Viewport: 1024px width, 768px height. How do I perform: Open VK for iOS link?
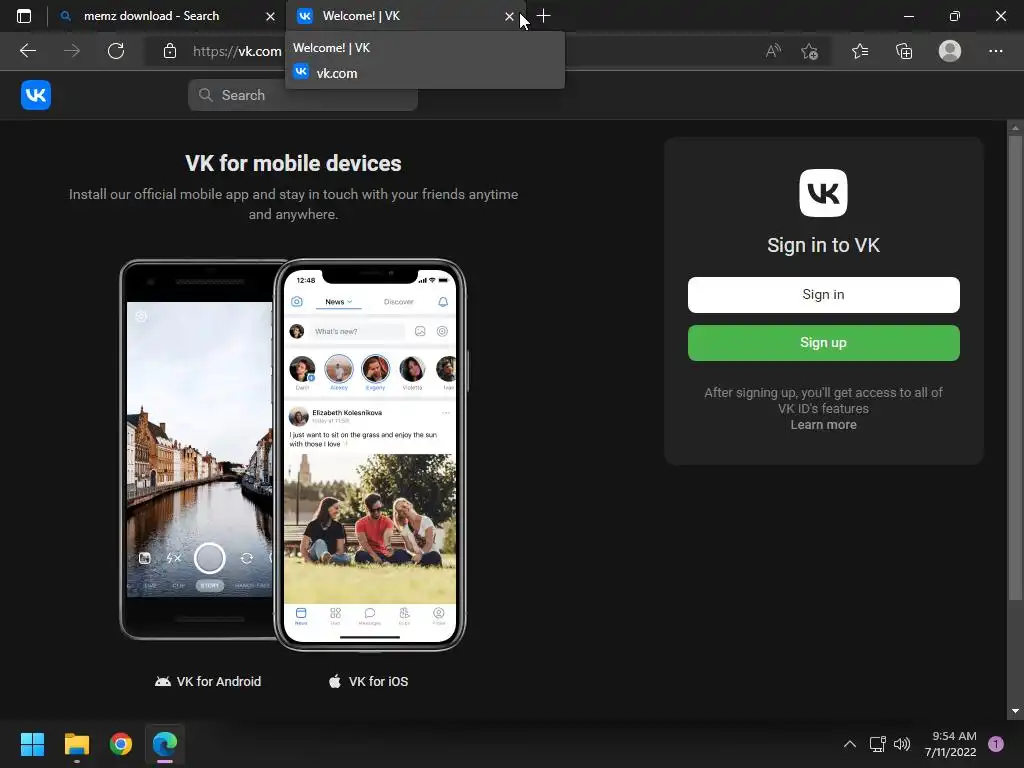[368, 681]
